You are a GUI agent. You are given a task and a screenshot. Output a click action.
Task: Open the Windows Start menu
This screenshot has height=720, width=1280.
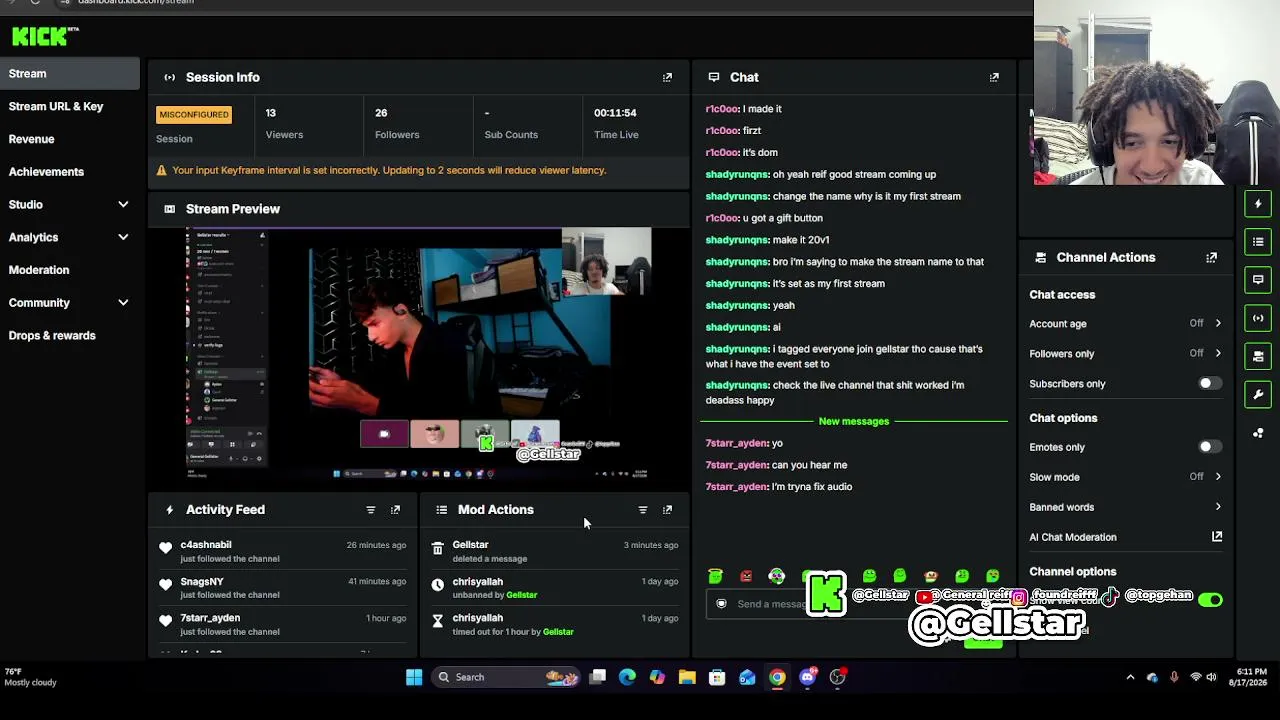tap(414, 677)
